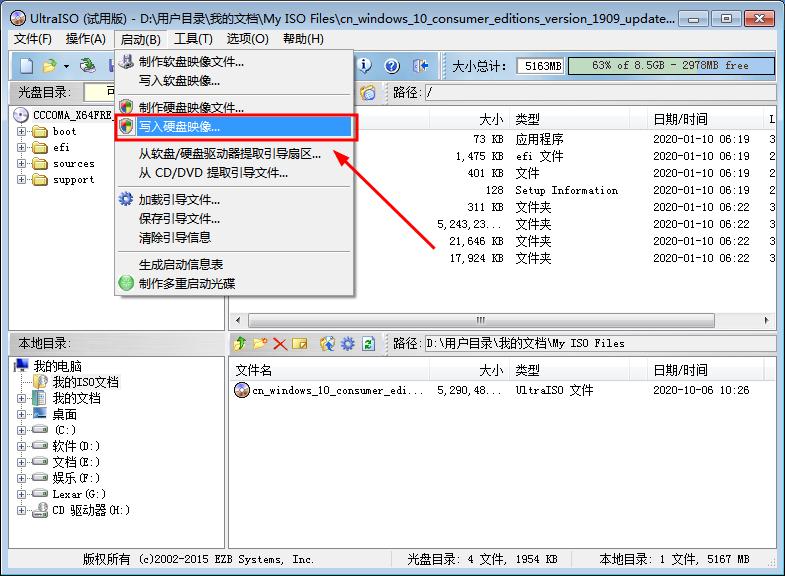The height and width of the screenshot is (576, 785).
Task: Click the floppy icon beside 制作软盘映像文件
Action: click(x=126, y=62)
